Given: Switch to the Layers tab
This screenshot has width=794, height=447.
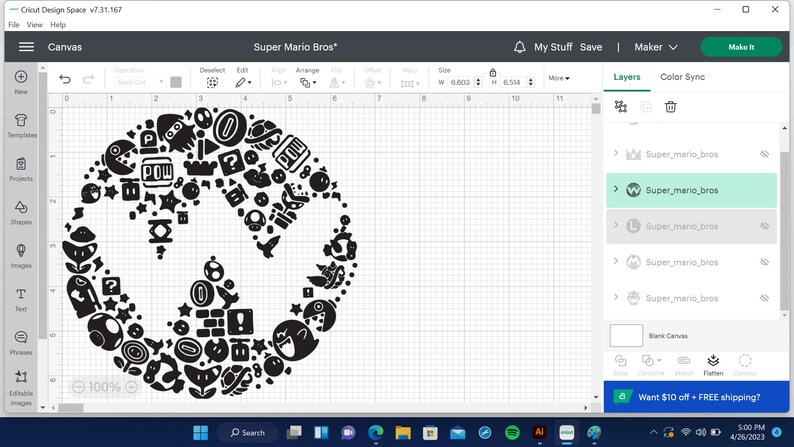Looking at the screenshot, I should point(627,77).
